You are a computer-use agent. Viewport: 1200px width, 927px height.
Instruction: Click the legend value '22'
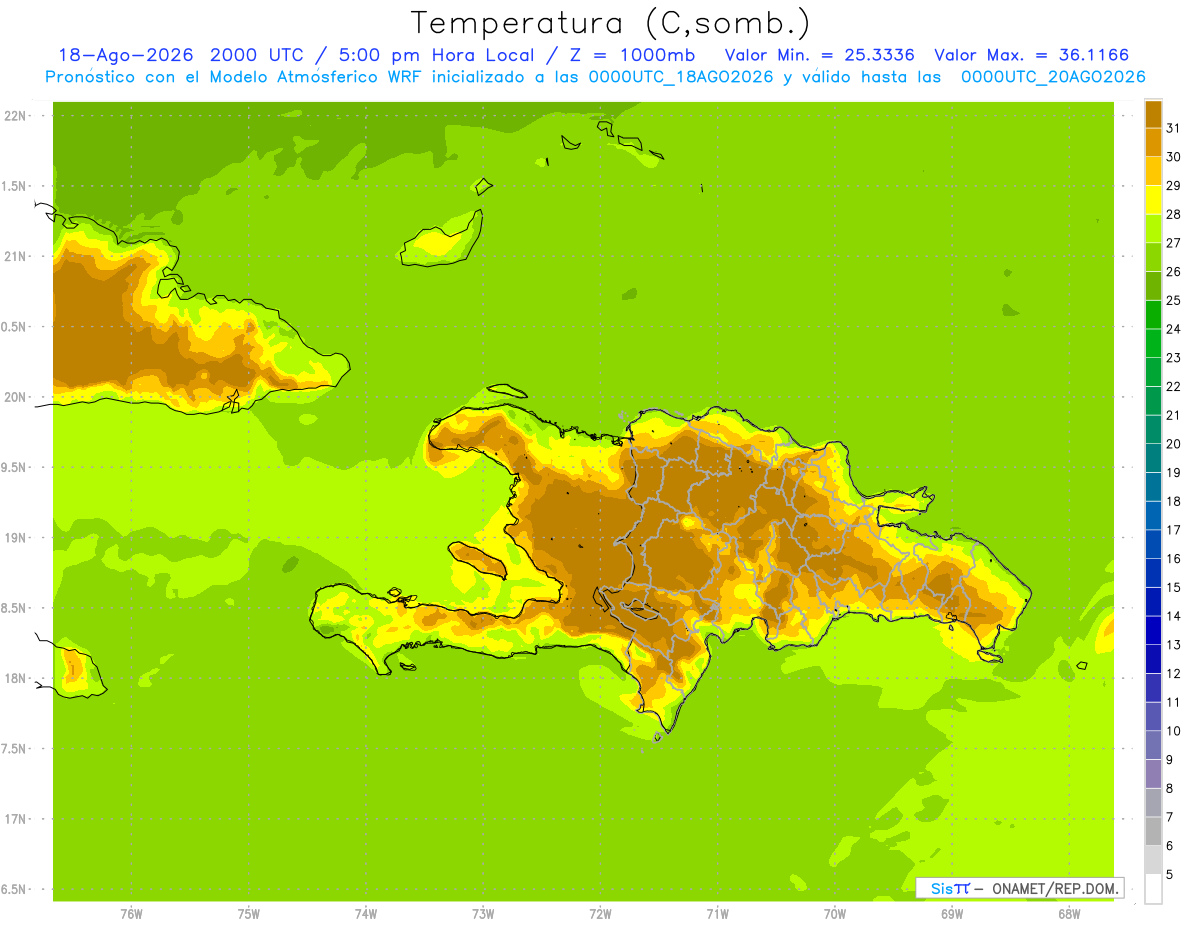[x=1173, y=386]
